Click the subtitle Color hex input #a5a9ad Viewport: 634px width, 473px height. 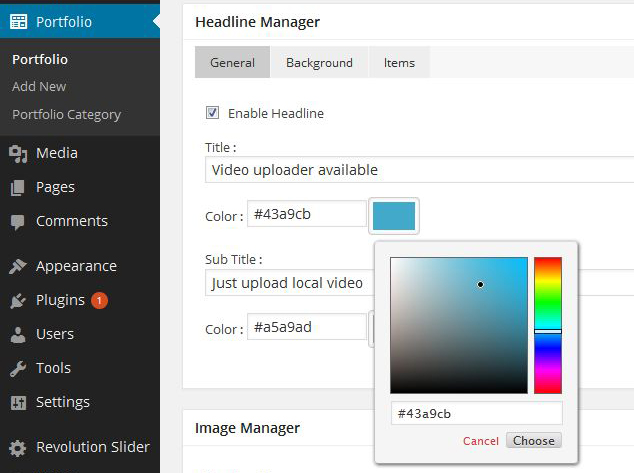(x=307, y=327)
